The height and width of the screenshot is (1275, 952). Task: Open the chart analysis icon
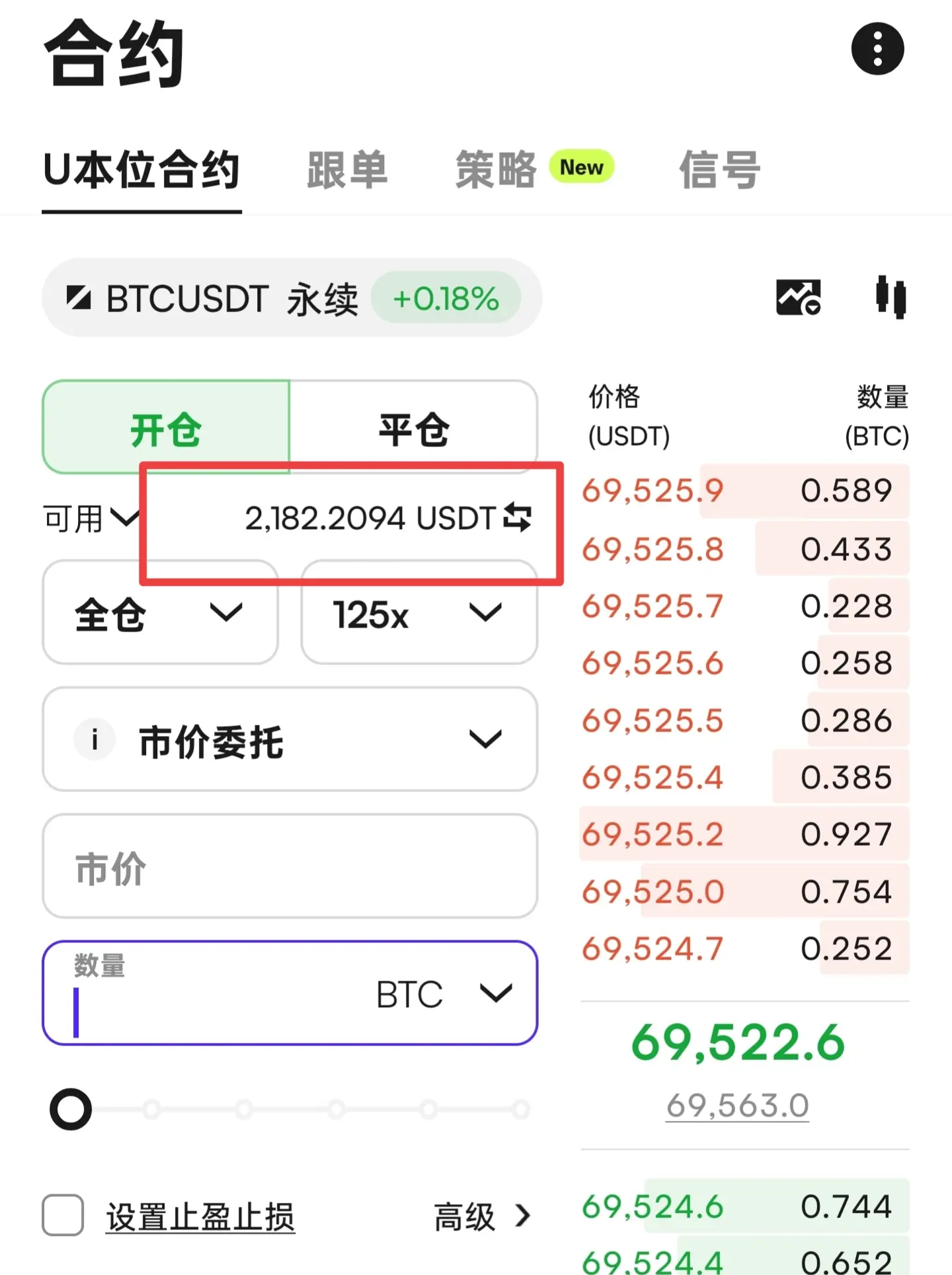pyautogui.click(x=799, y=297)
